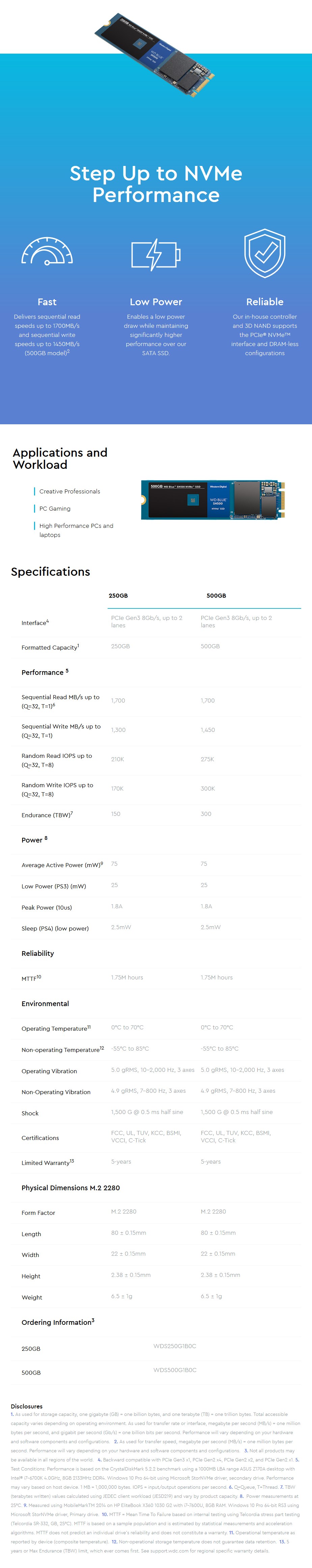The image size is (312, 1568).
Task: Click the Step Up to NVMe Performance heading
Action: pos(156,184)
